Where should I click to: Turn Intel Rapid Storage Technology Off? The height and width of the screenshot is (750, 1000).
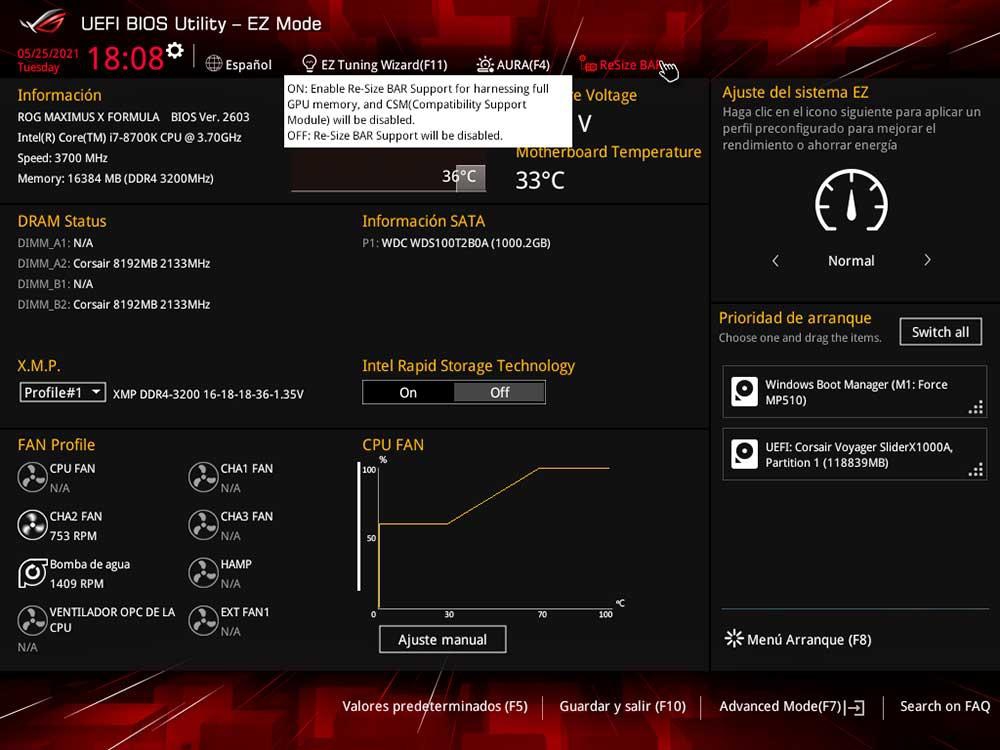pyautogui.click(x=499, y=393)
